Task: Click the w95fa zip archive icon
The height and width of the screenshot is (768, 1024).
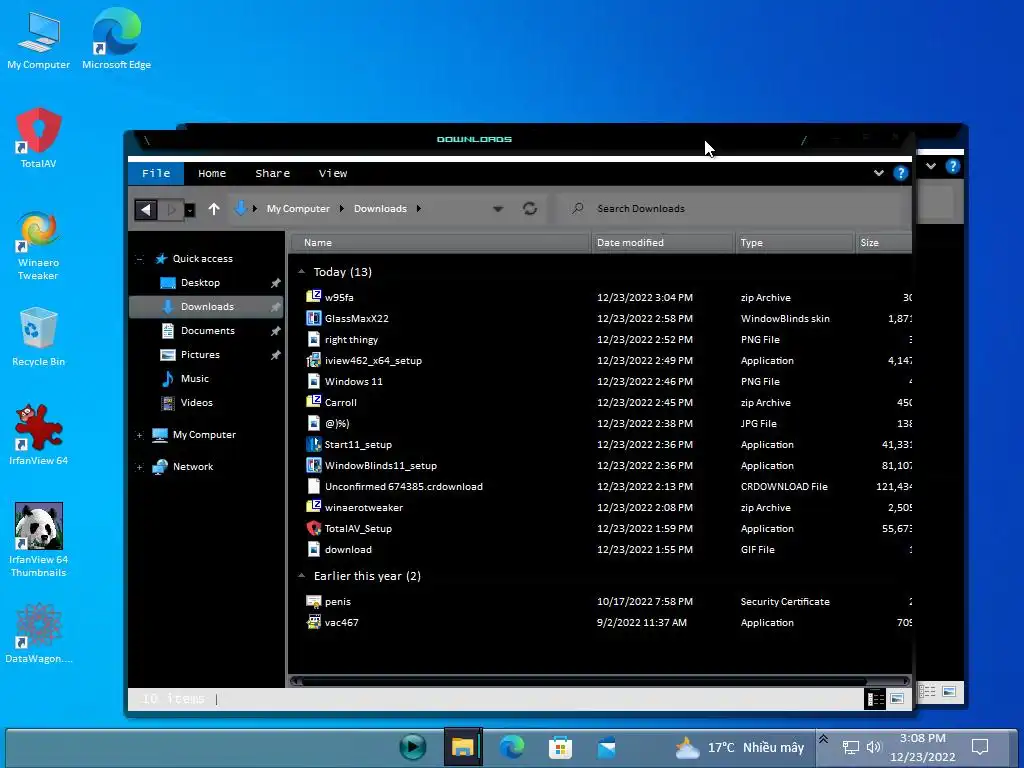Action: (313, 296)
